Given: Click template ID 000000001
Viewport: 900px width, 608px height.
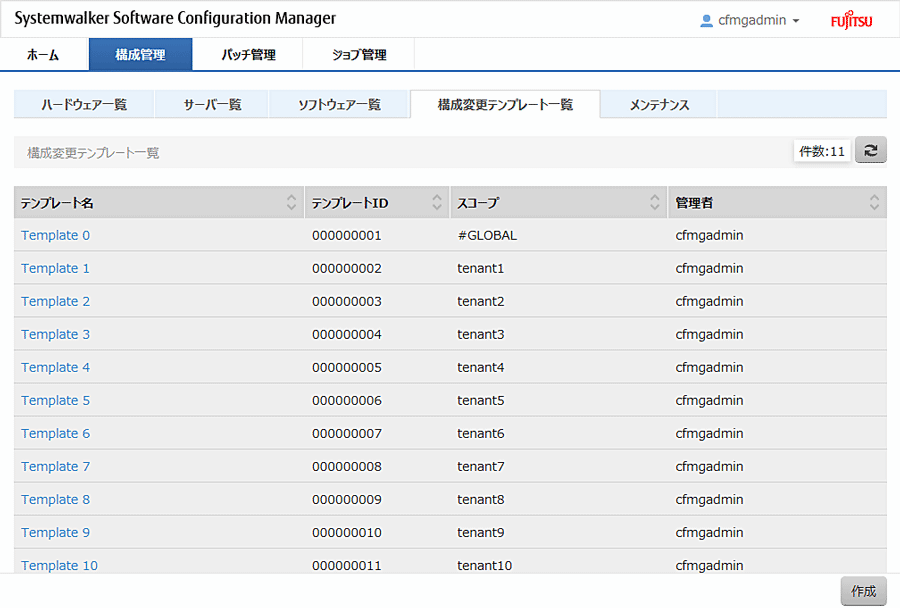Looking at the screenshot, I should tap(347, 235).
